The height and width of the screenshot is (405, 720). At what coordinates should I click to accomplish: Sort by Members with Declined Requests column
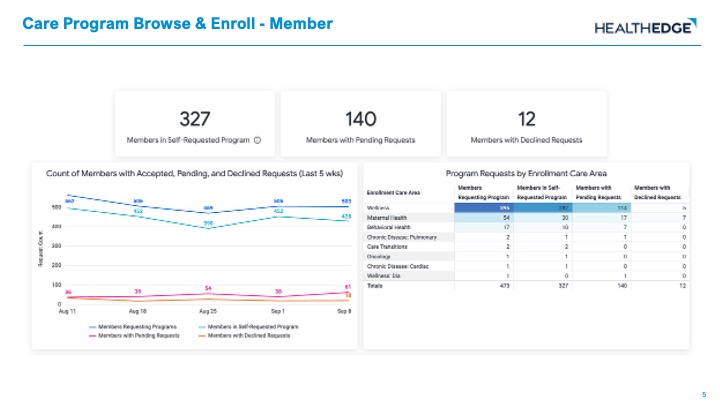(x=660, y=190)
